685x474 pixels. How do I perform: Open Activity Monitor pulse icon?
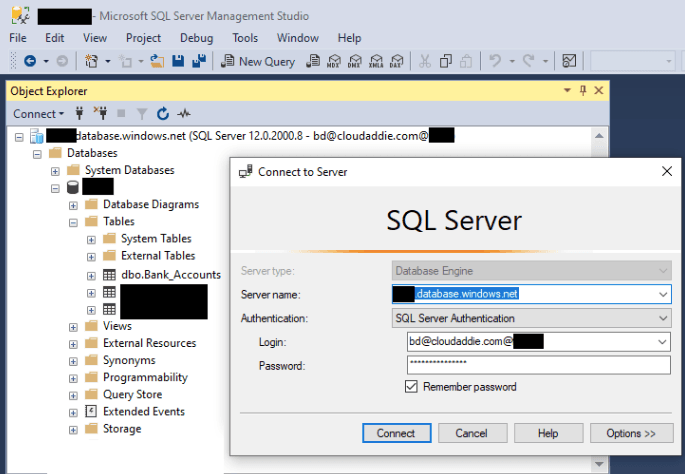(184, 114)
